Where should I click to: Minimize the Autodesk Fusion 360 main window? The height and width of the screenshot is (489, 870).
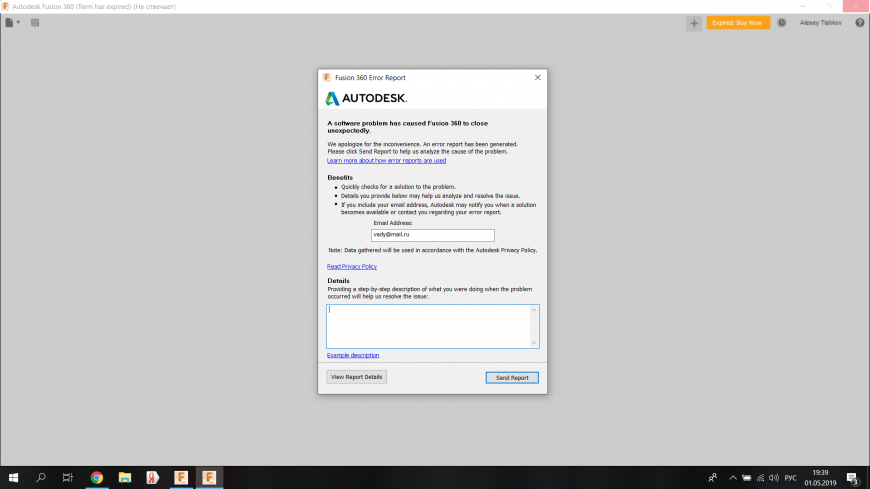pyautogui.click(x=803, y=6)
